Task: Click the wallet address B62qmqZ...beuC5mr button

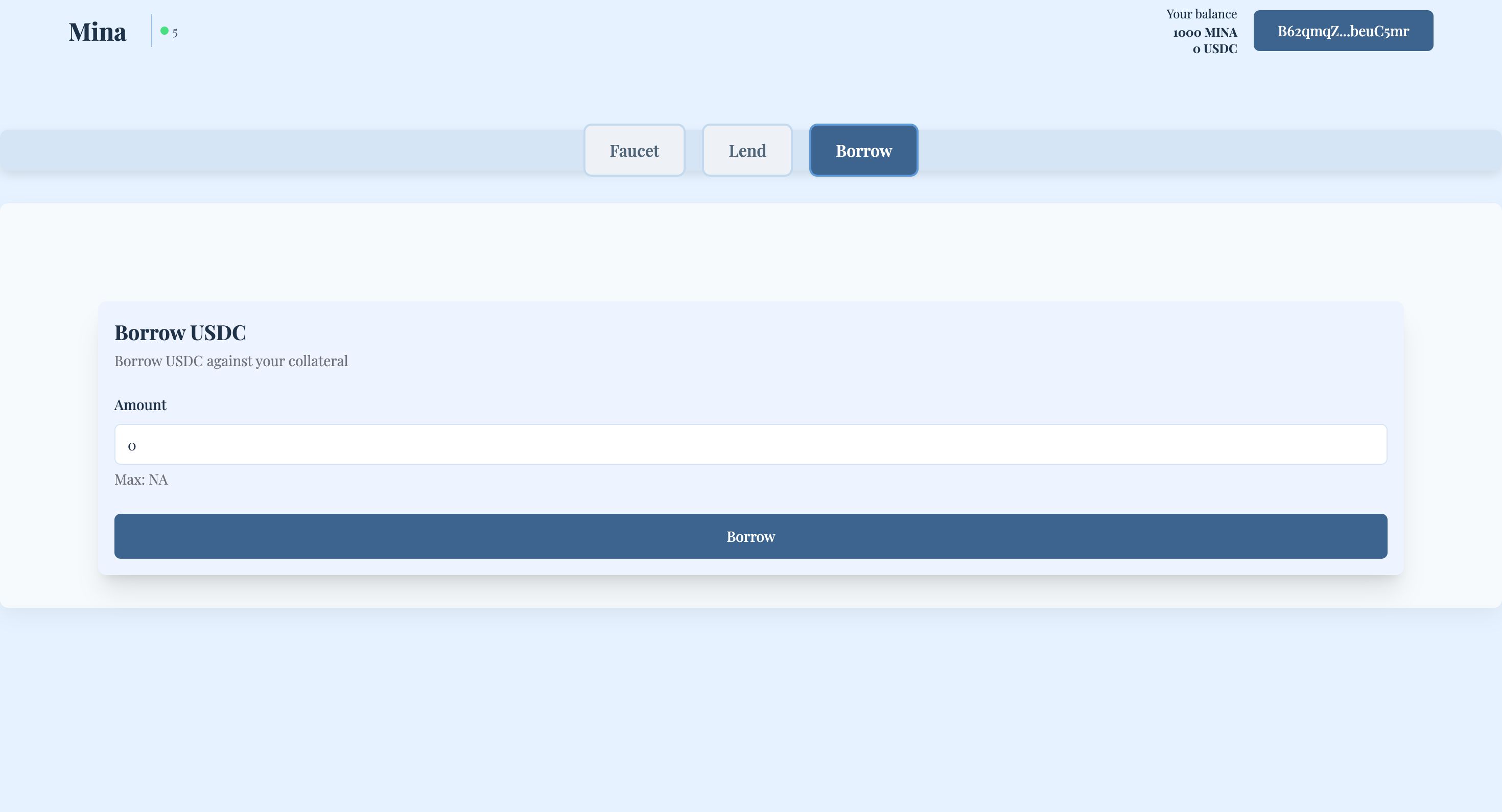Action: [x=1343, y=31]
